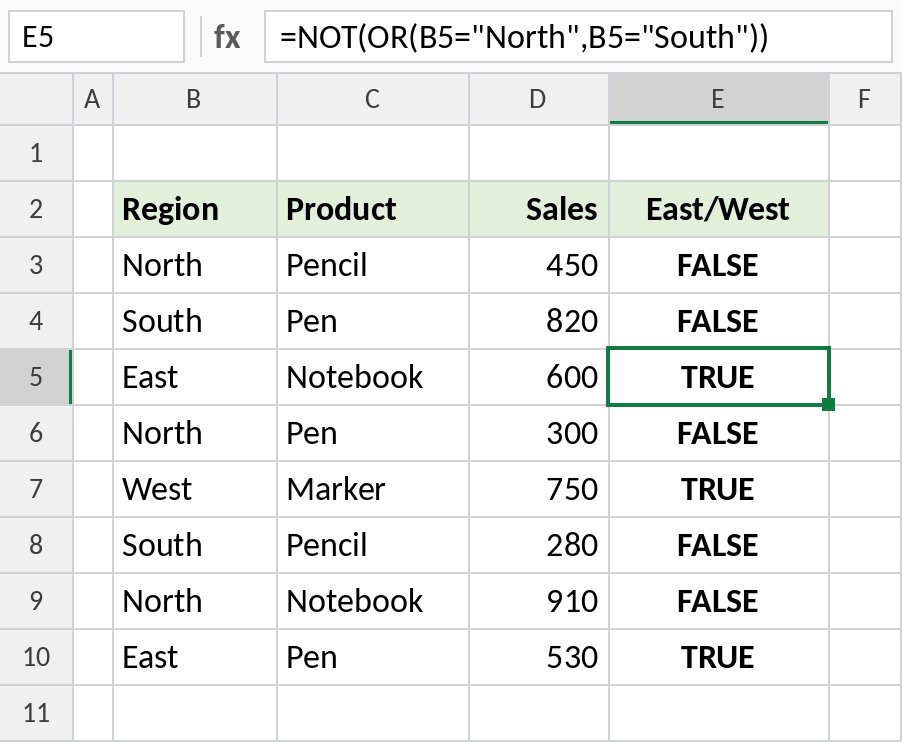Select column A header

click(93, 99)
